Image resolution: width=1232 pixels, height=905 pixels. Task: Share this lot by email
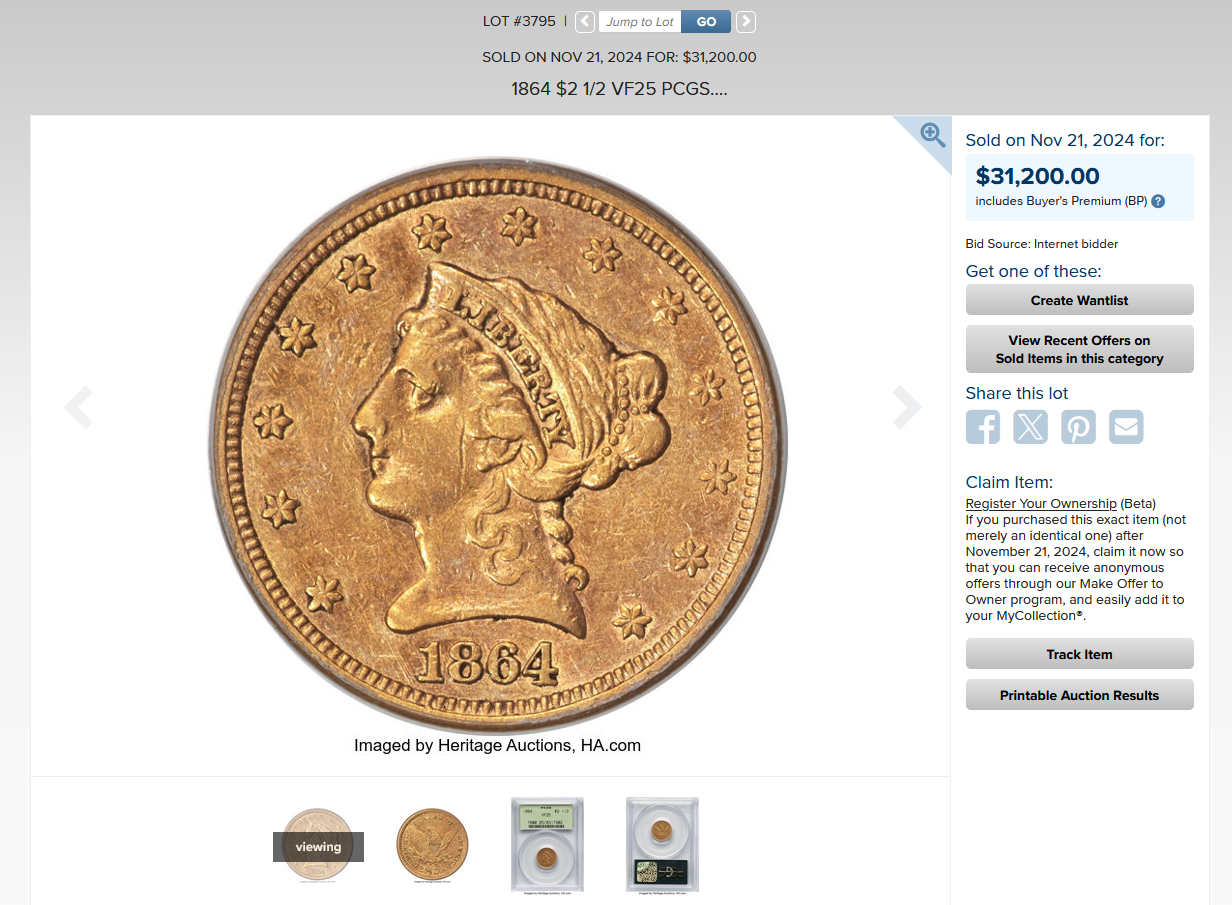pyautogui.click(x=1126, y=427)
